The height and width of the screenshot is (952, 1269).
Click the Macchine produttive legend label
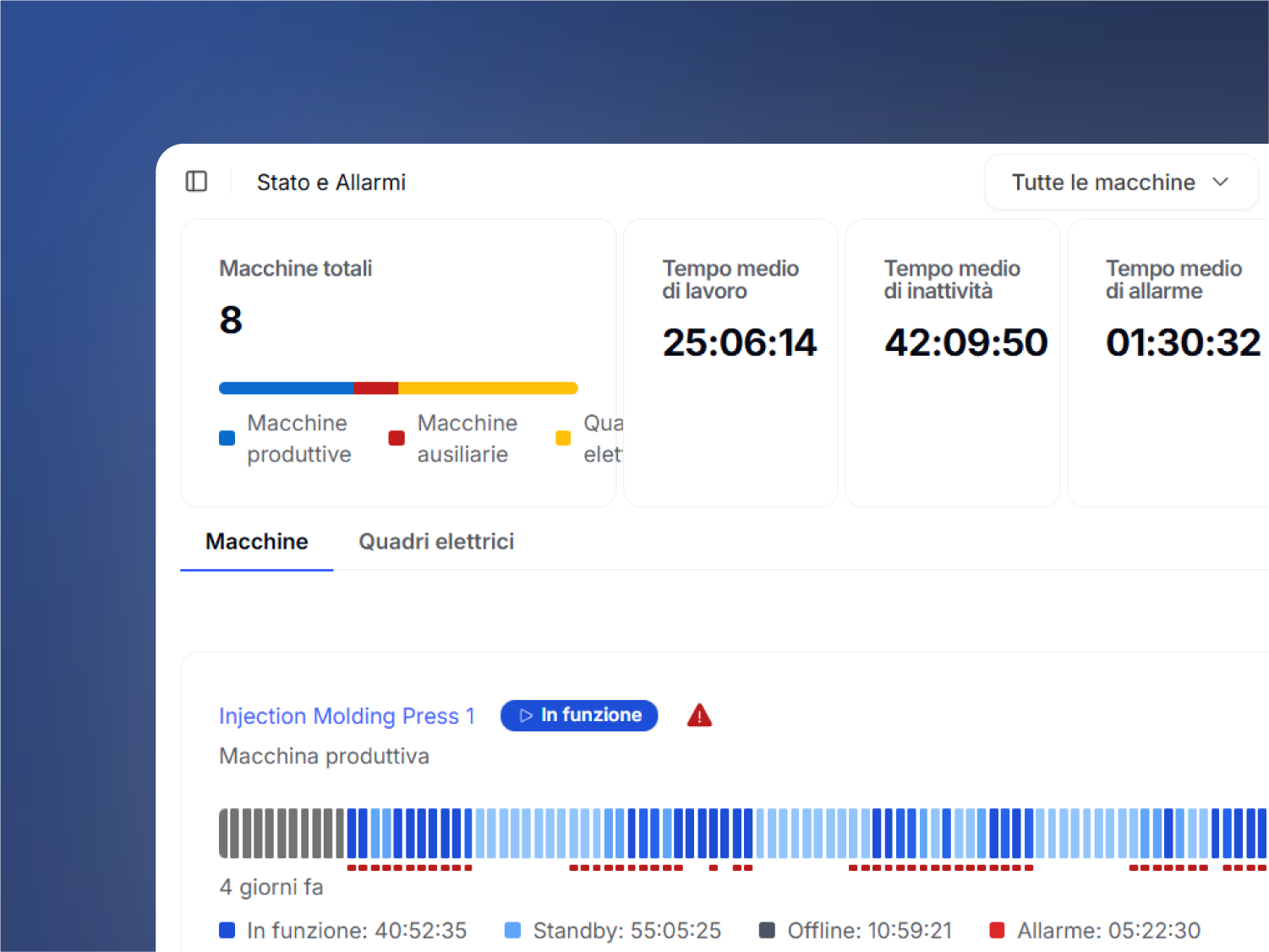(x=298, y=438)
